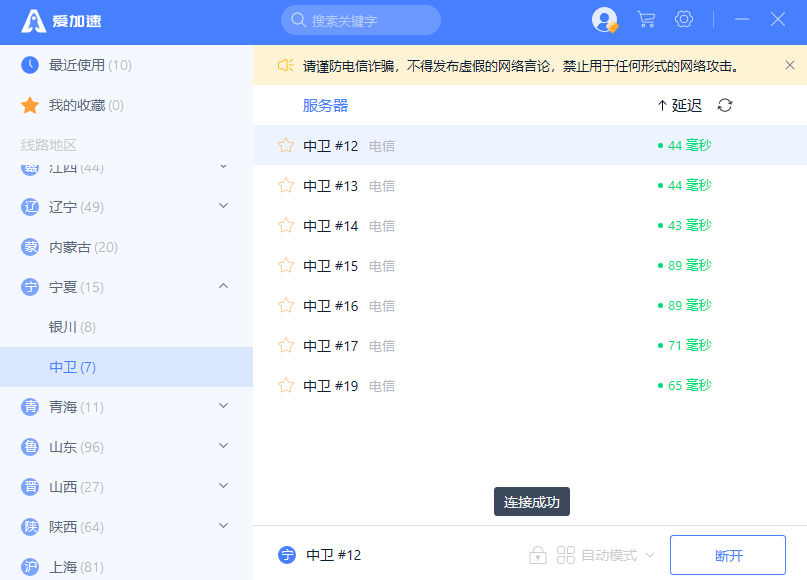Focus the 搜索关键字 search field
Image resolution: width=807 pixels, height=580 pixels.
point(361,20)
